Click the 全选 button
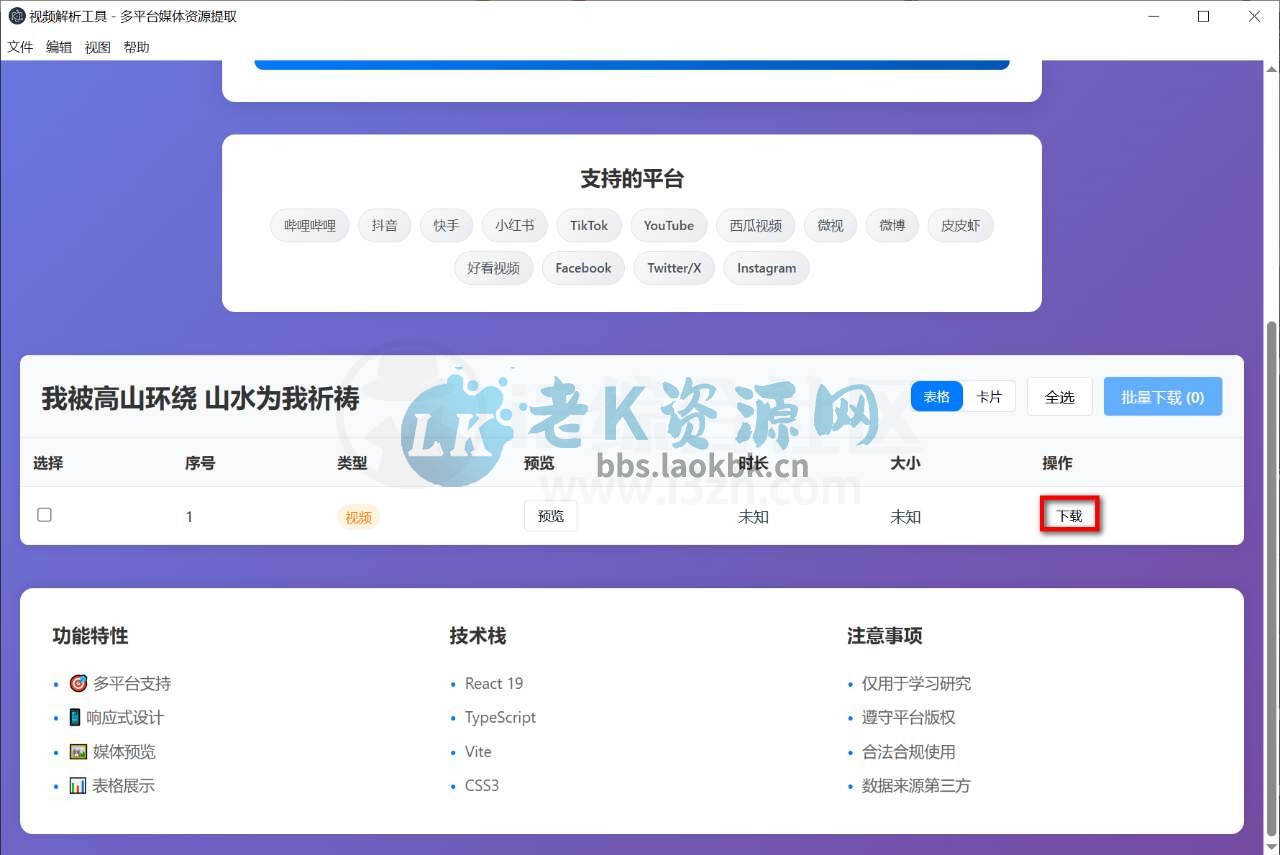 tap(1060, 397)
